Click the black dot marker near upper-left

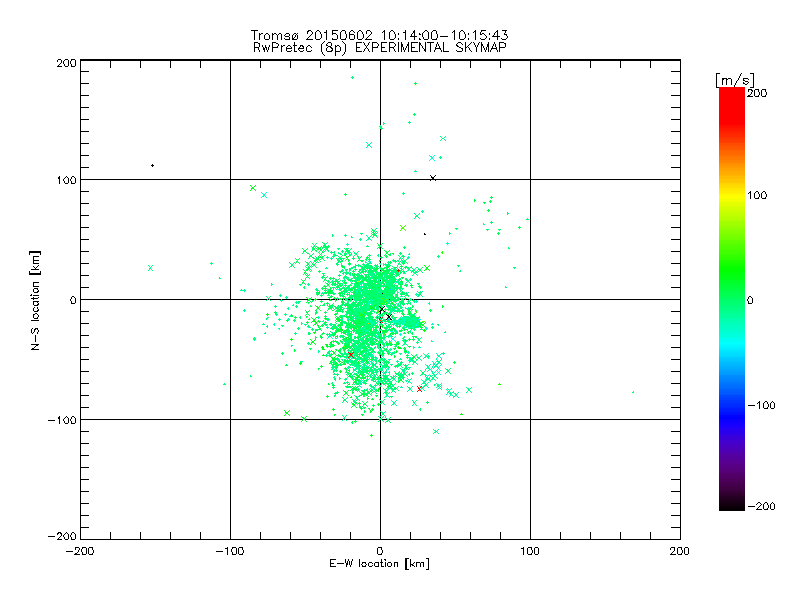click(153, 165)
